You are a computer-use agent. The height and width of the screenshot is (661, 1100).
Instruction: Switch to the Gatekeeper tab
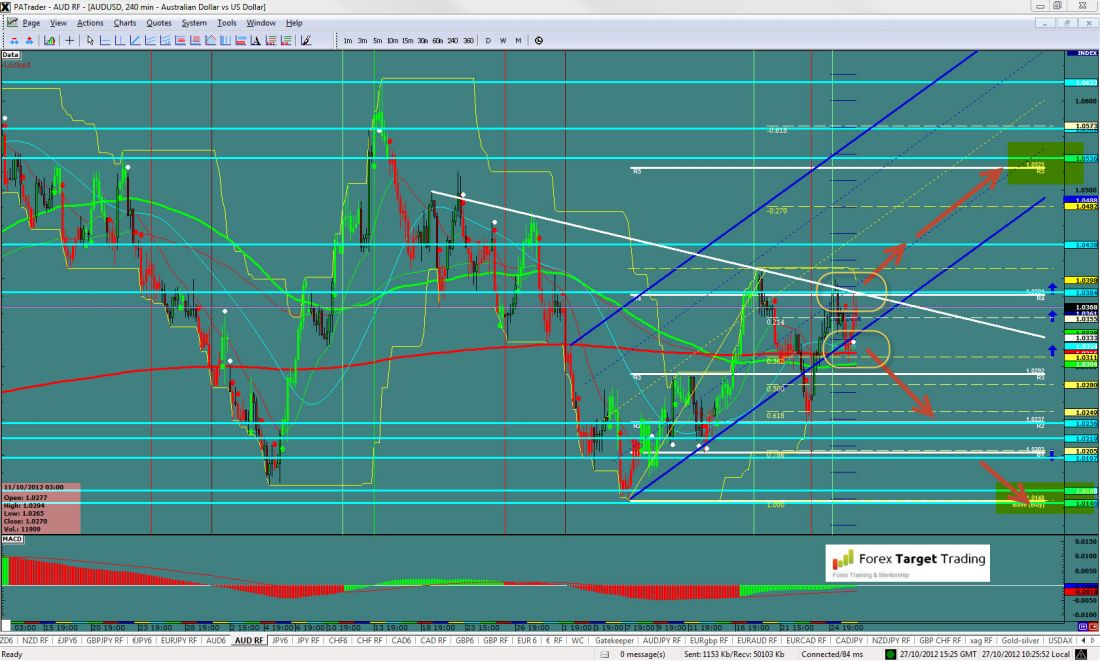click(615, 639)
